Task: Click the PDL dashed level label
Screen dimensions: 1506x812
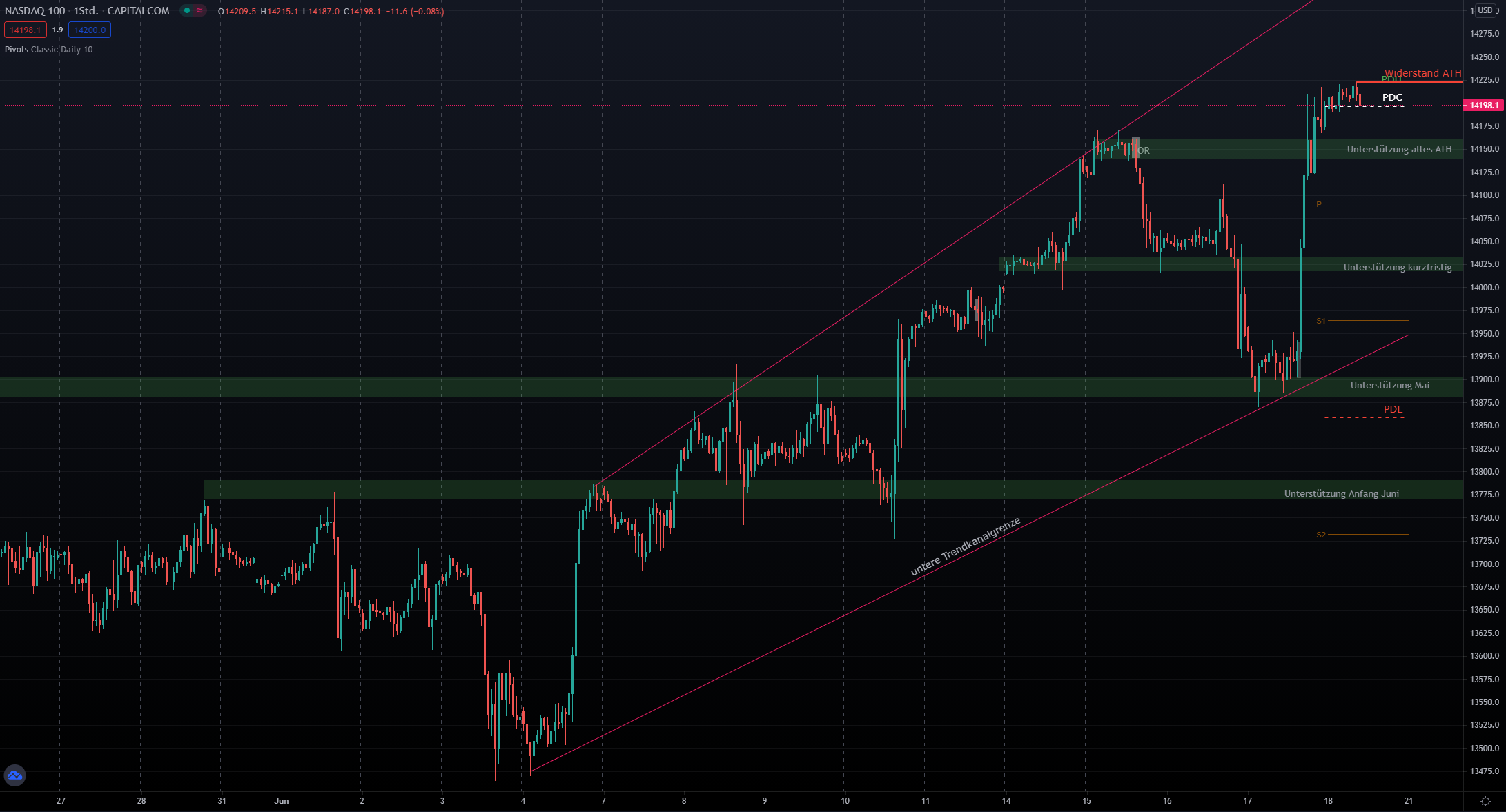Action: coord(1393,410)
